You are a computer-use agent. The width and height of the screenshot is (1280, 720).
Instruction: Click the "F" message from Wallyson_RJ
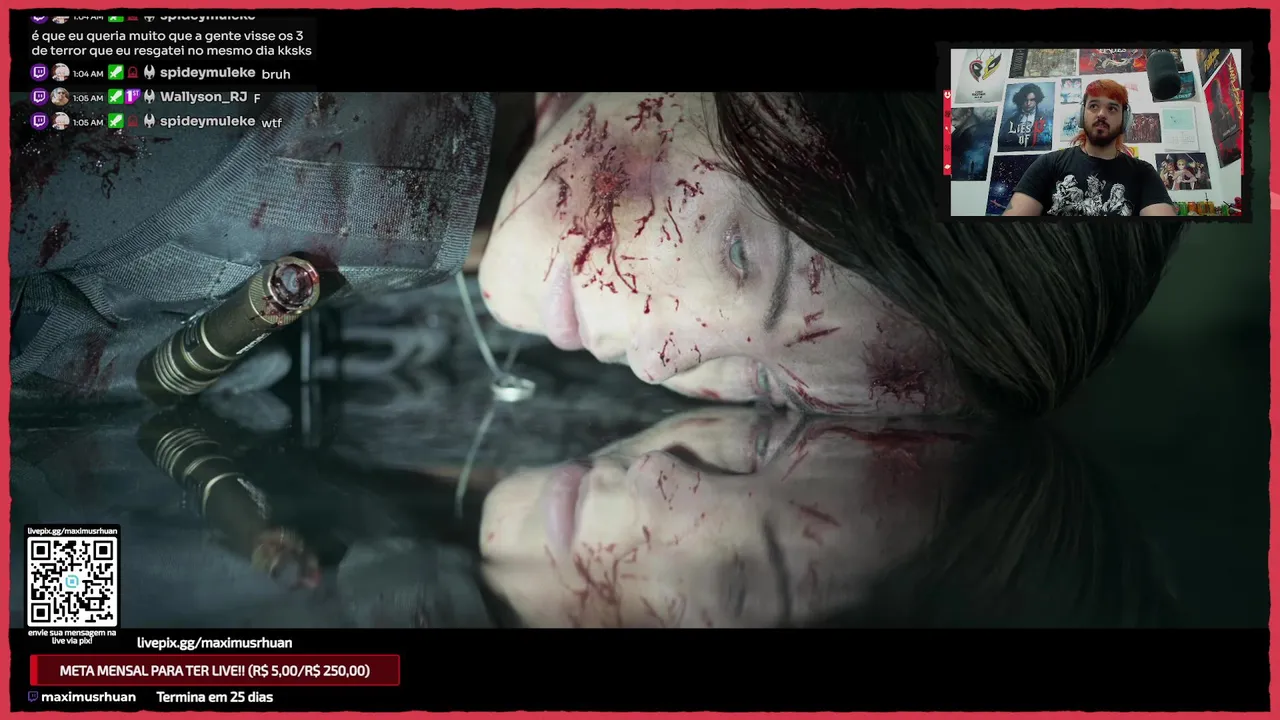[x=257, y=98]
